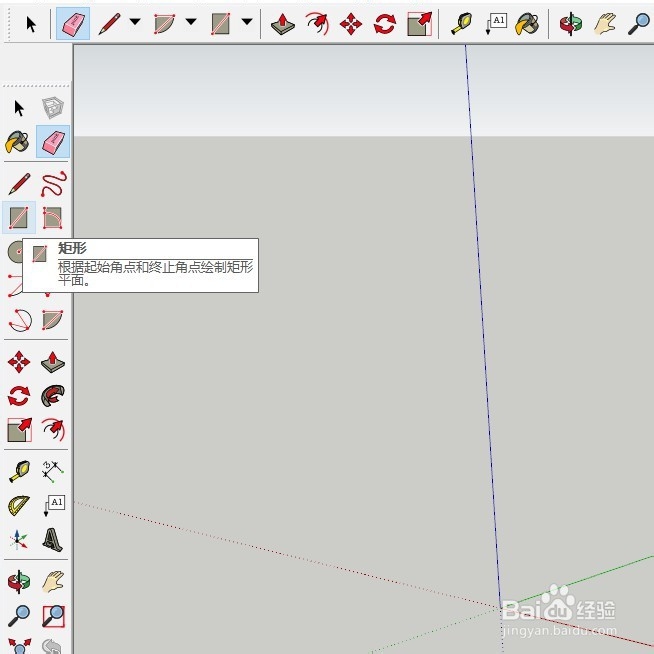Expand the dropdown arrow beside the Arc tool

[x=191, y=21]
